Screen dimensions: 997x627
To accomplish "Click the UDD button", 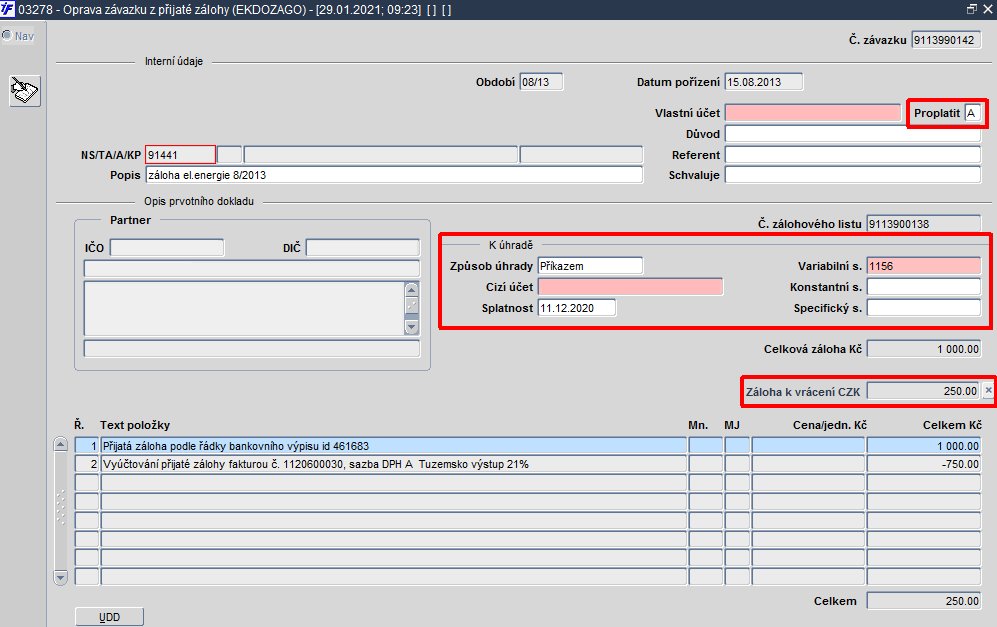I will [109, 617].
